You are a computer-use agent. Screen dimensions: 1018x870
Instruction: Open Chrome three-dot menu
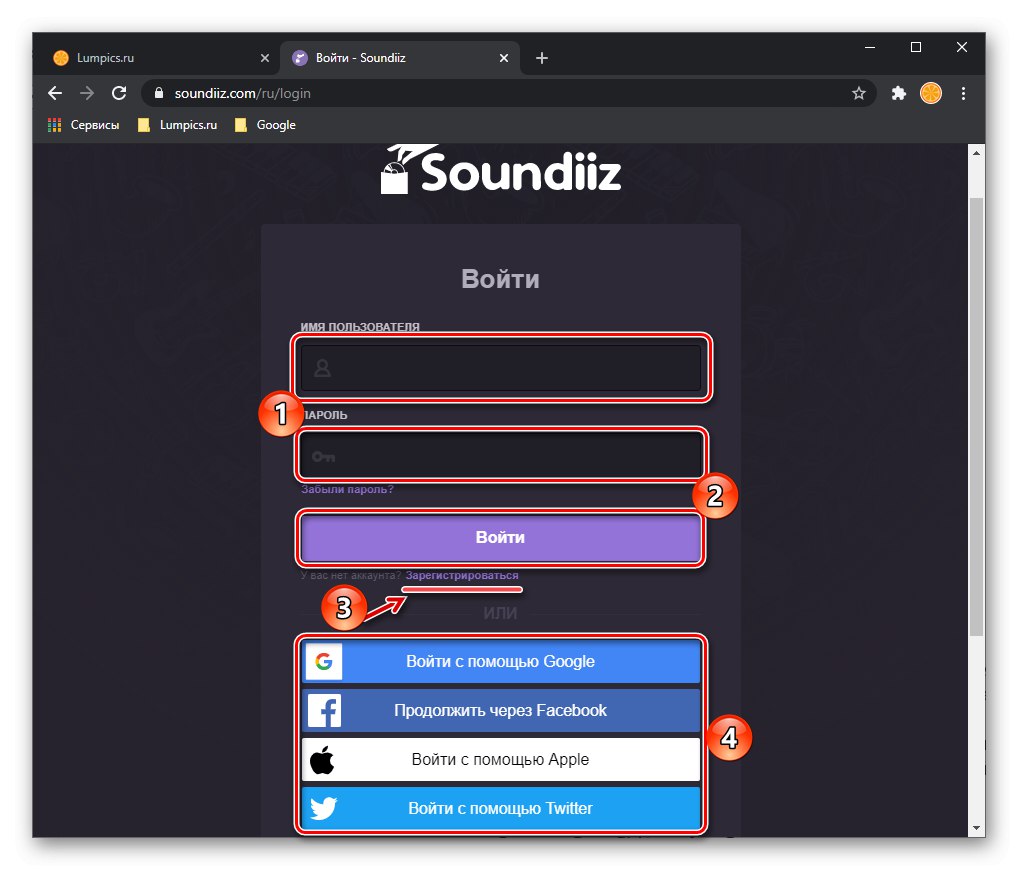[x=963, y=93]
